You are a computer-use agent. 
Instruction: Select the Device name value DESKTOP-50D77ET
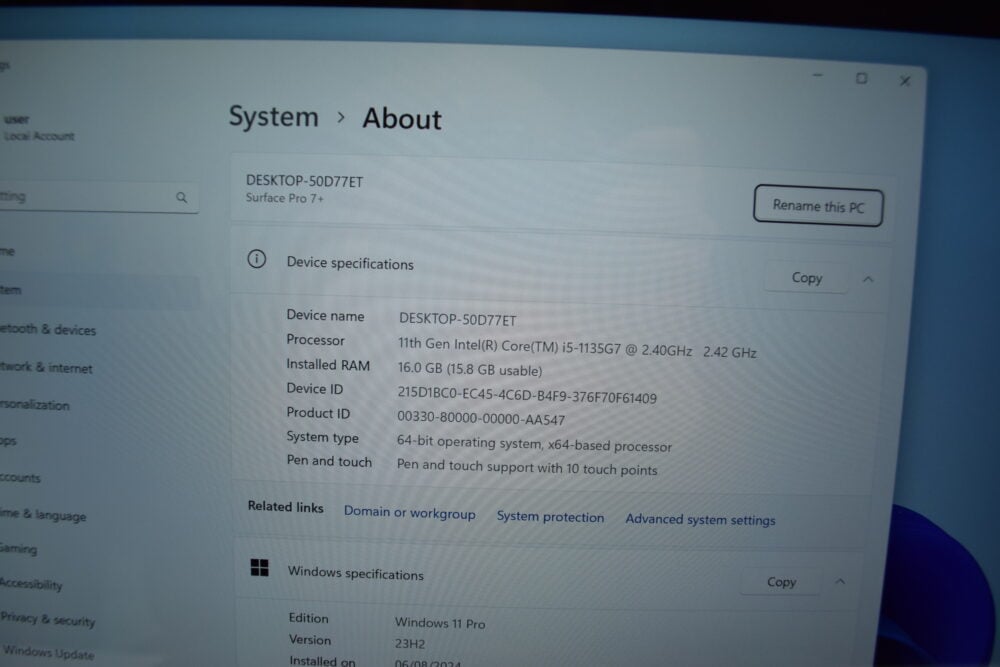coord(457,319)
